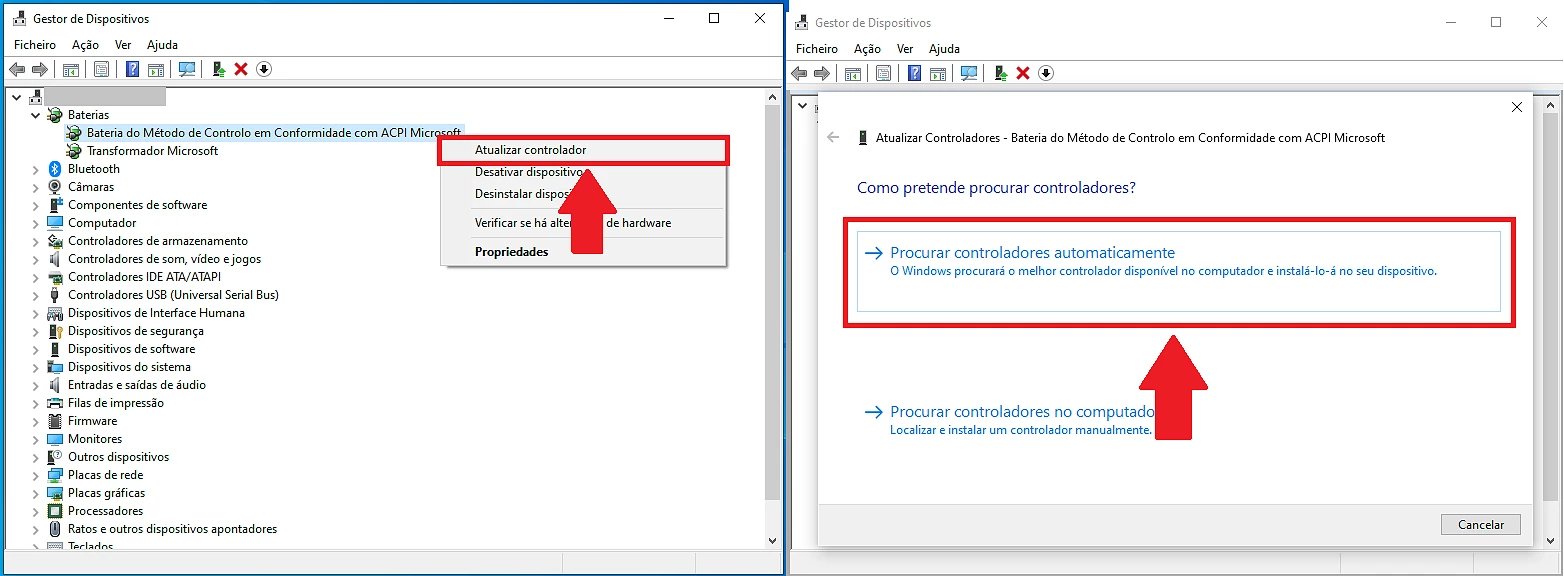Click the Cancelar button in the dialog
Viewport: 1564px width, 576px height.
(1481, 525)
